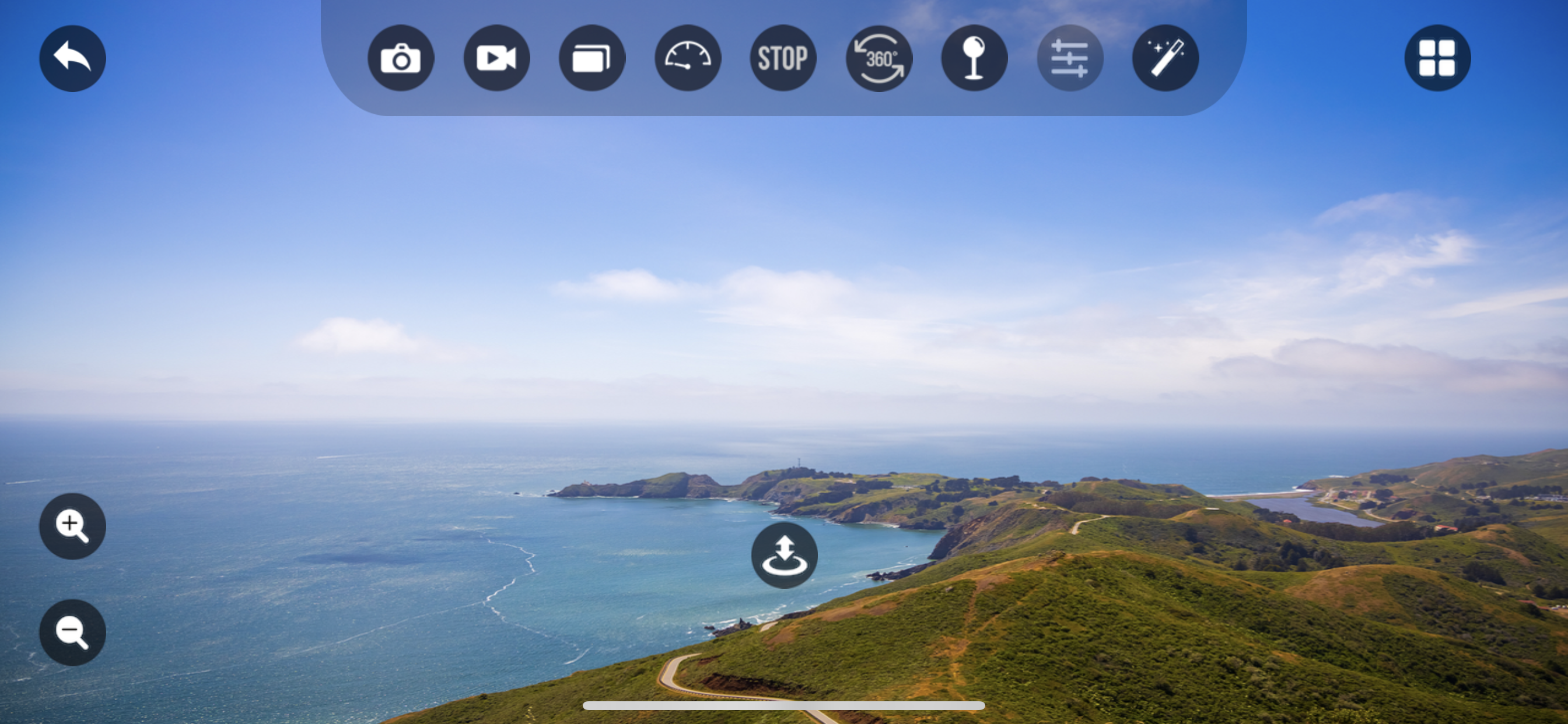Take a photo with the camera icon
This screenshot has width=1568, height=724.
pos(401,58)
